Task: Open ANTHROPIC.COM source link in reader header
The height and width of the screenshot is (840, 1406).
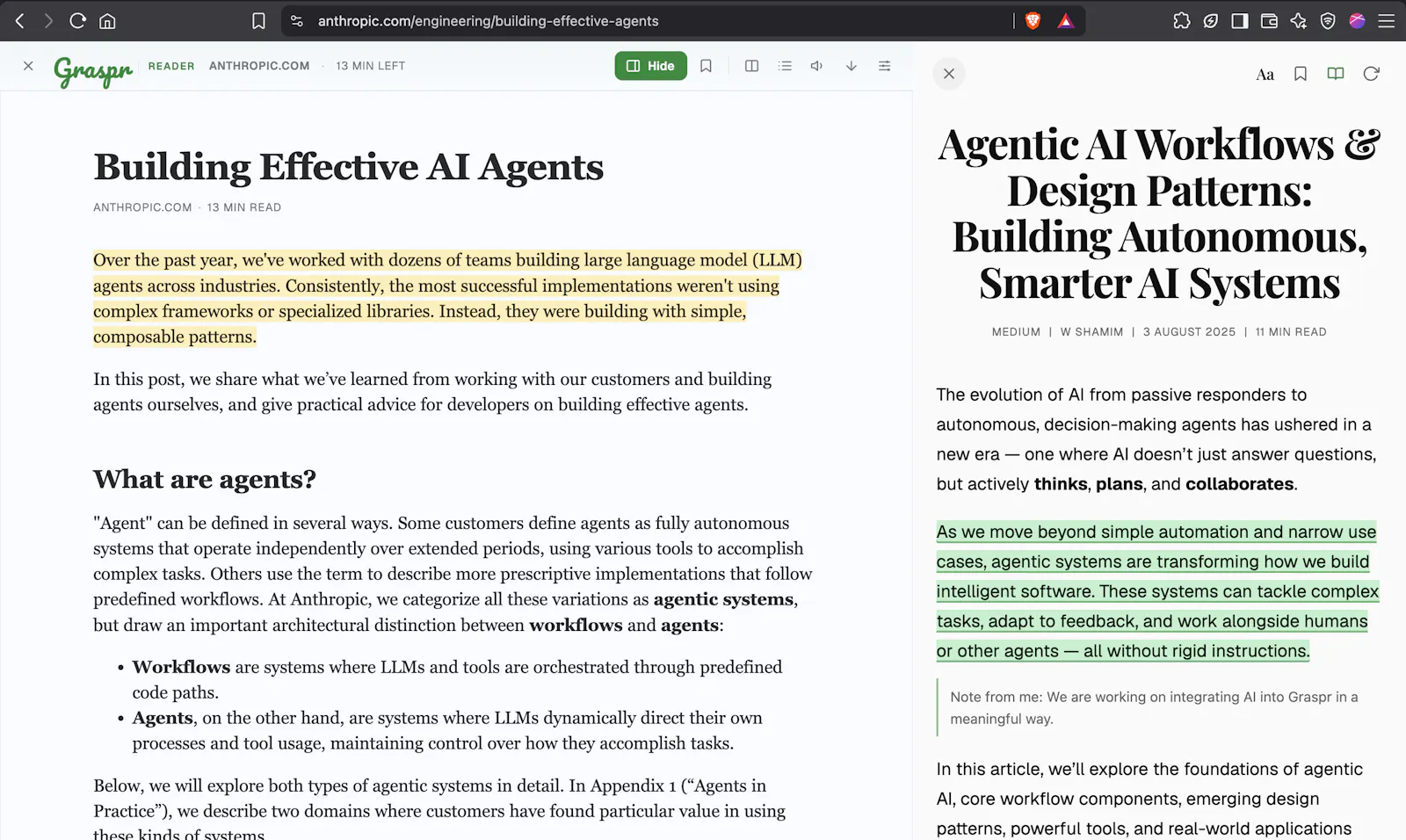Action: 259,66
